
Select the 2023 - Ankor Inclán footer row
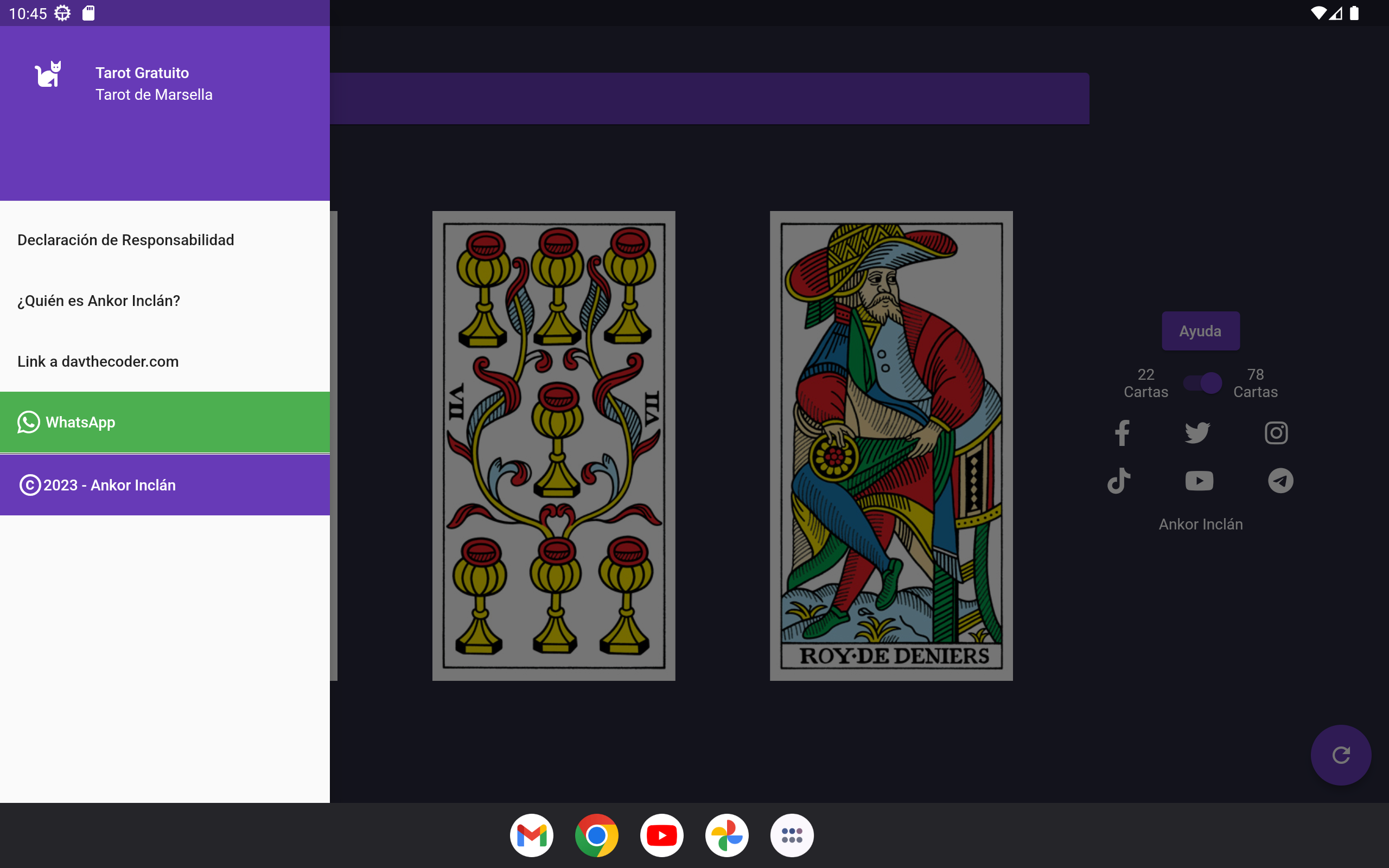click(165, 485)
